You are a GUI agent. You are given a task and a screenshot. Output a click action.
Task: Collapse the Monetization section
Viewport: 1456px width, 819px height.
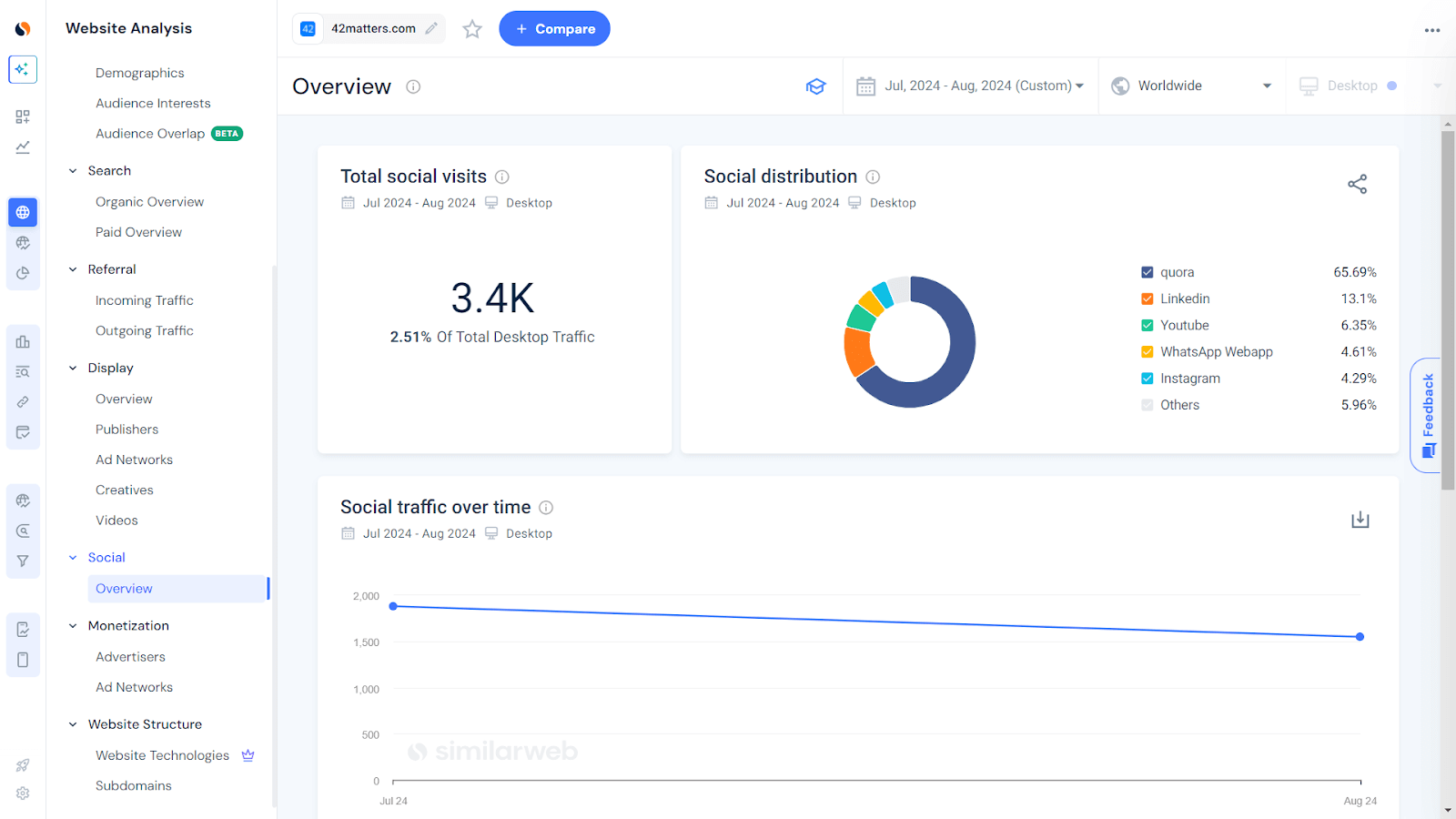pyautogui.click(x=73, y=626)
